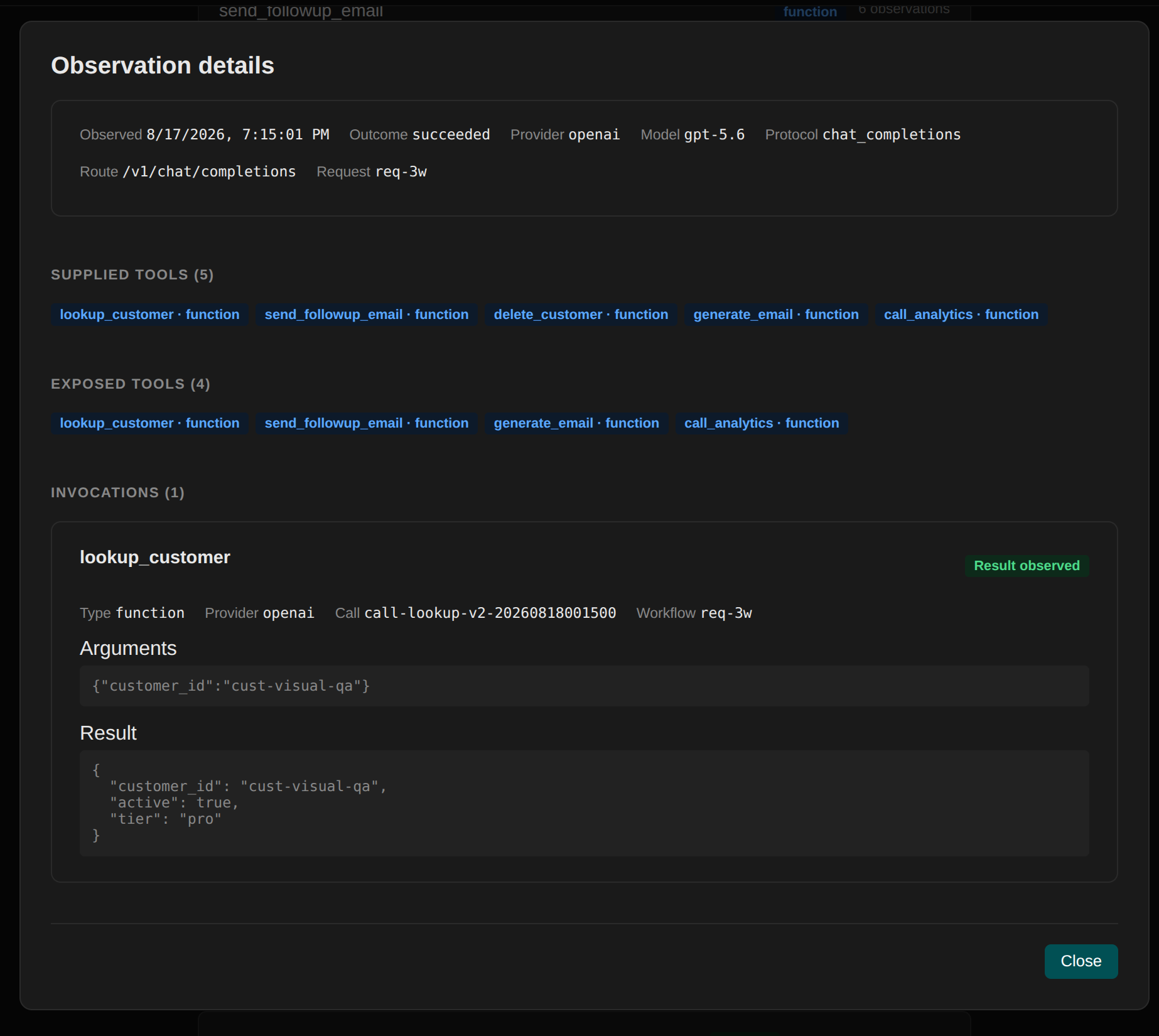This screenshot has height=1036, width=1159.
Task: Click the Workflow value 'req-3w'
Action: (x=726, y=613)
